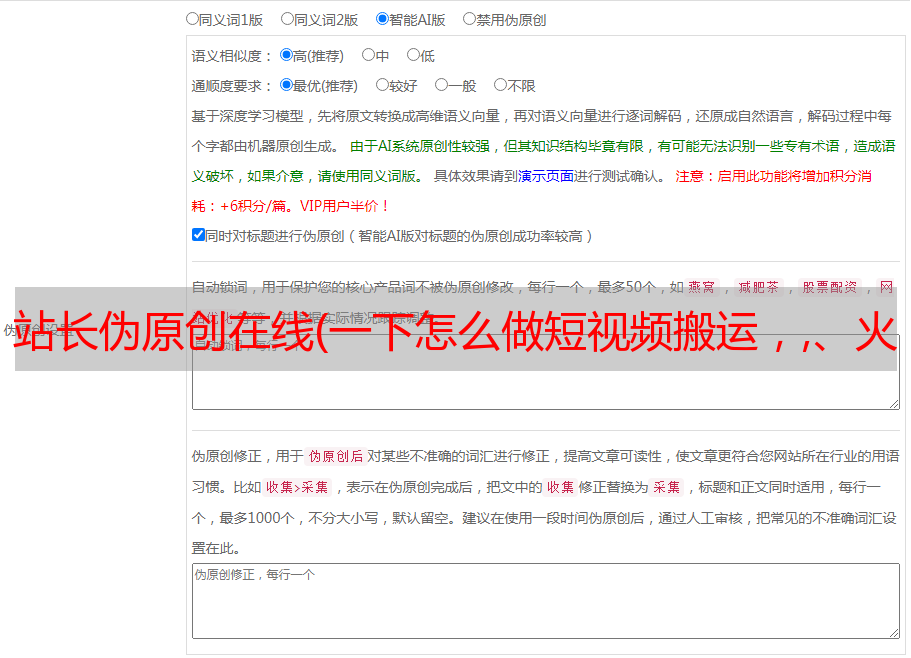Click the 自动锁词 textarea

pyautogui.click(x=546, y=372)
